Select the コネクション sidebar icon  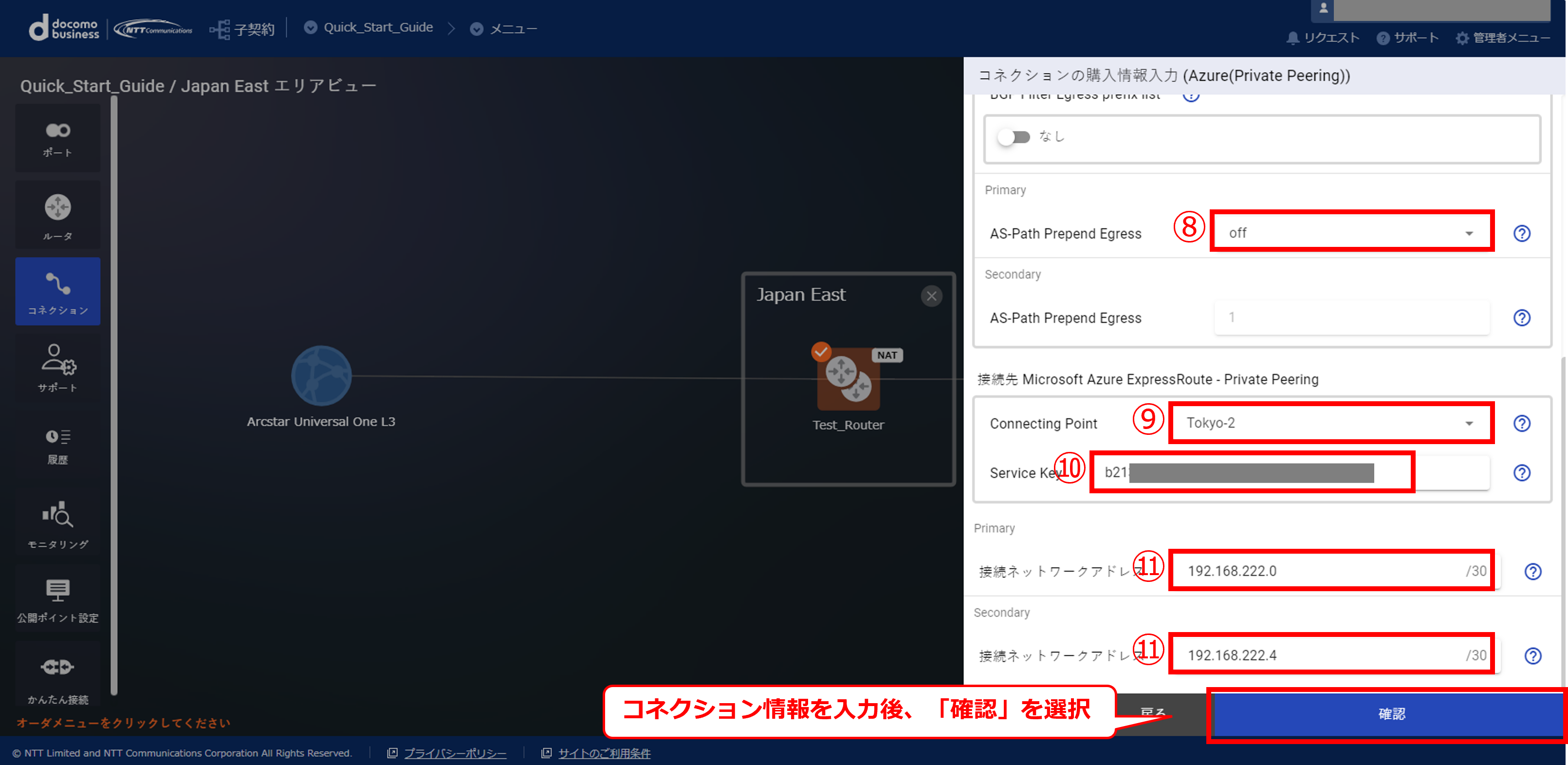pyautogui.click(x=58, y=292)
